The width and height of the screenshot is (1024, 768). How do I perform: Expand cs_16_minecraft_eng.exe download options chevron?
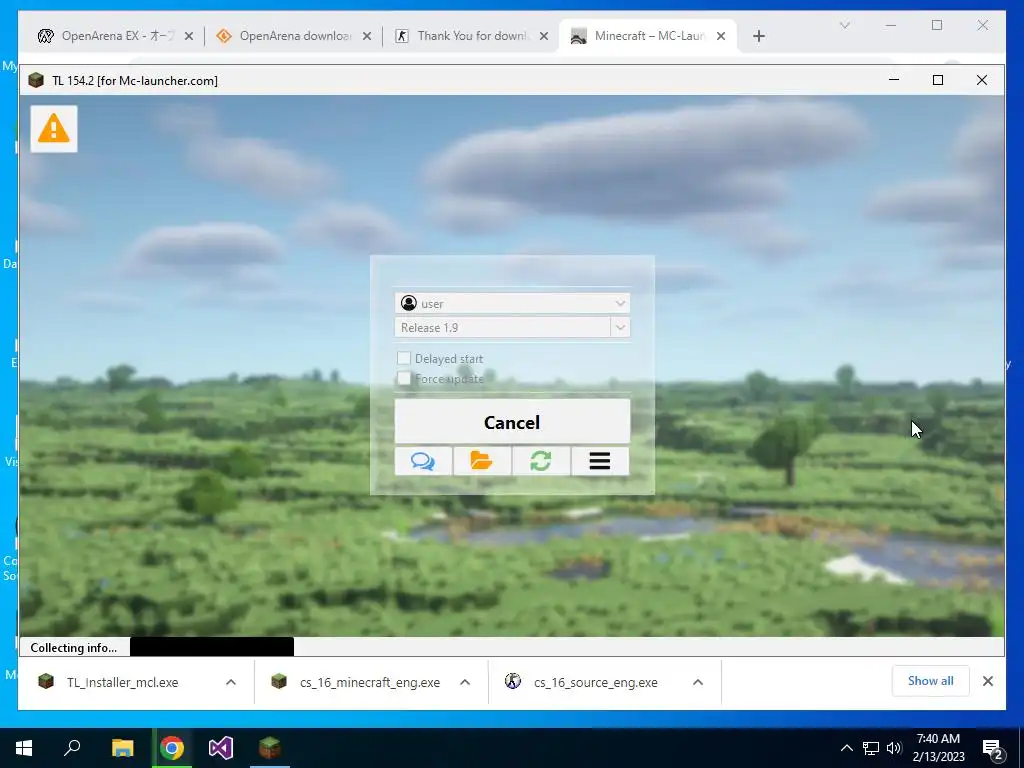coord(465,682)
